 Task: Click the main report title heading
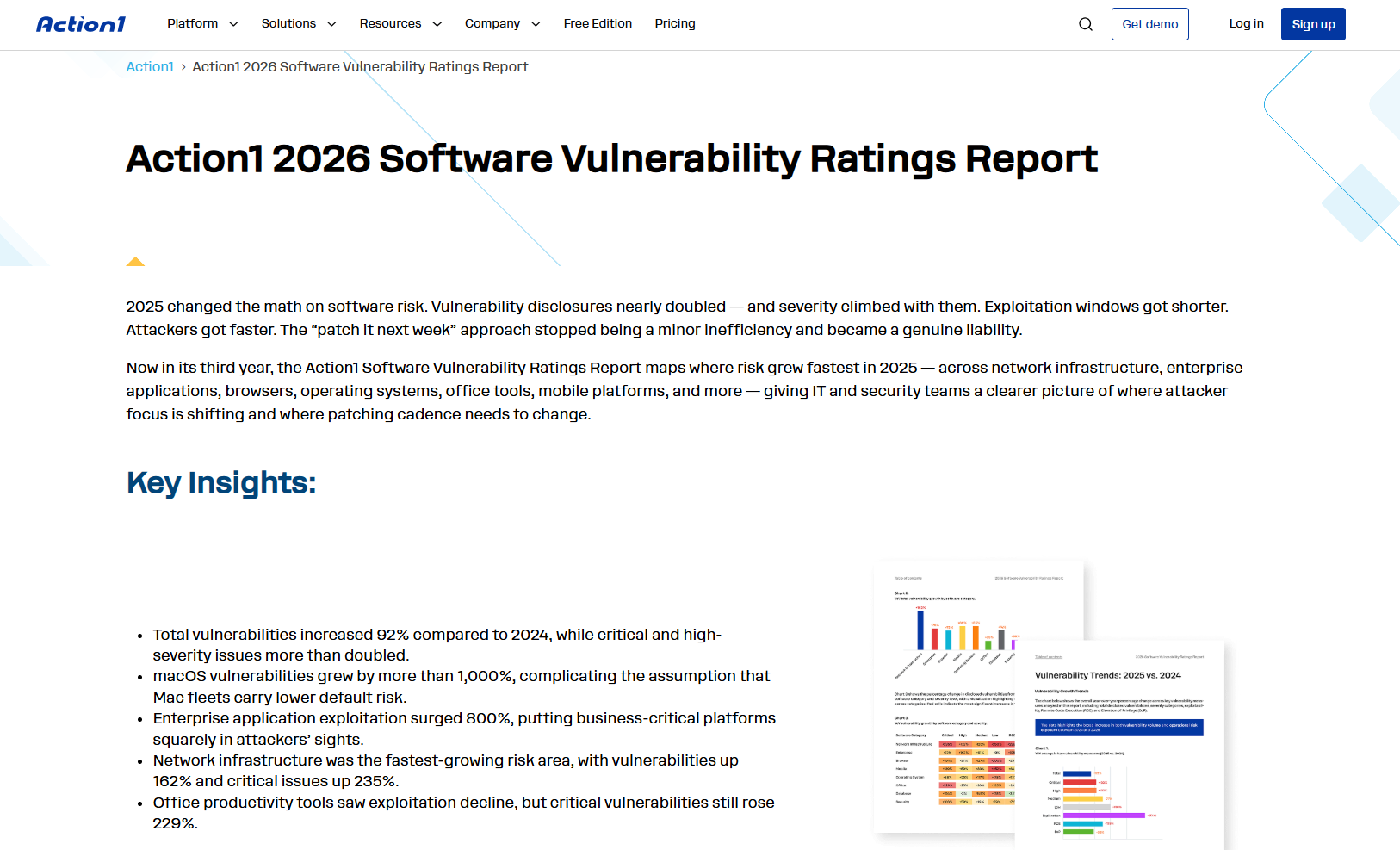click(x=612, y=159)
